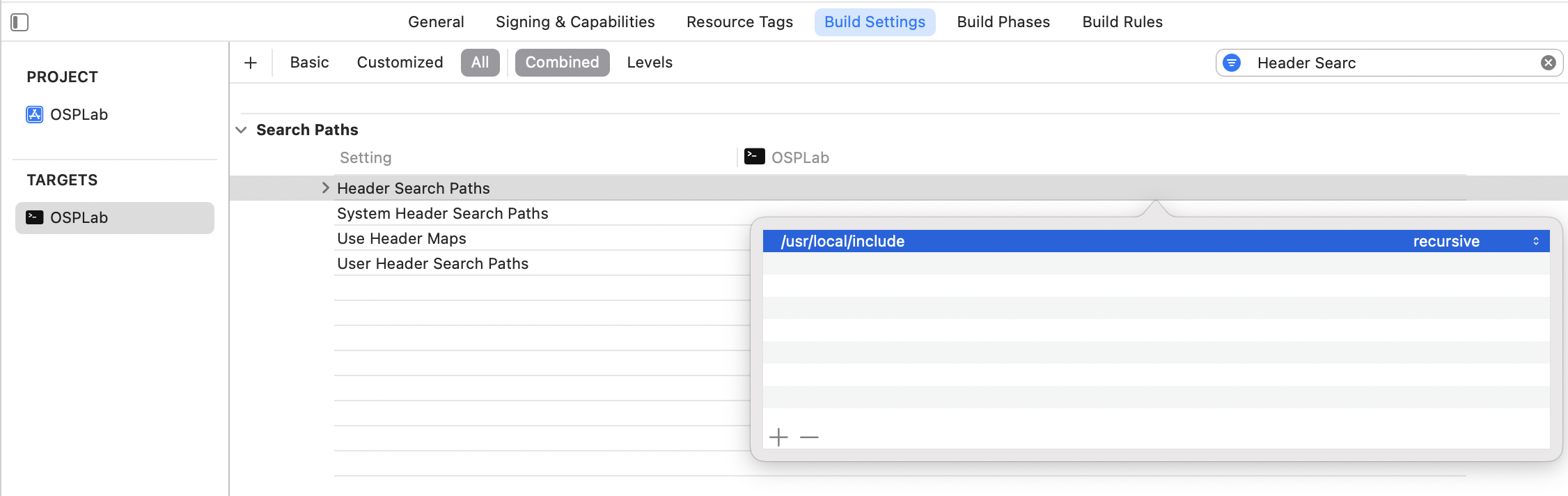Viewport: 1568px width, 496px height.
Task: Expand the Header Search Paths row
Action: click(x=325, y=188)
